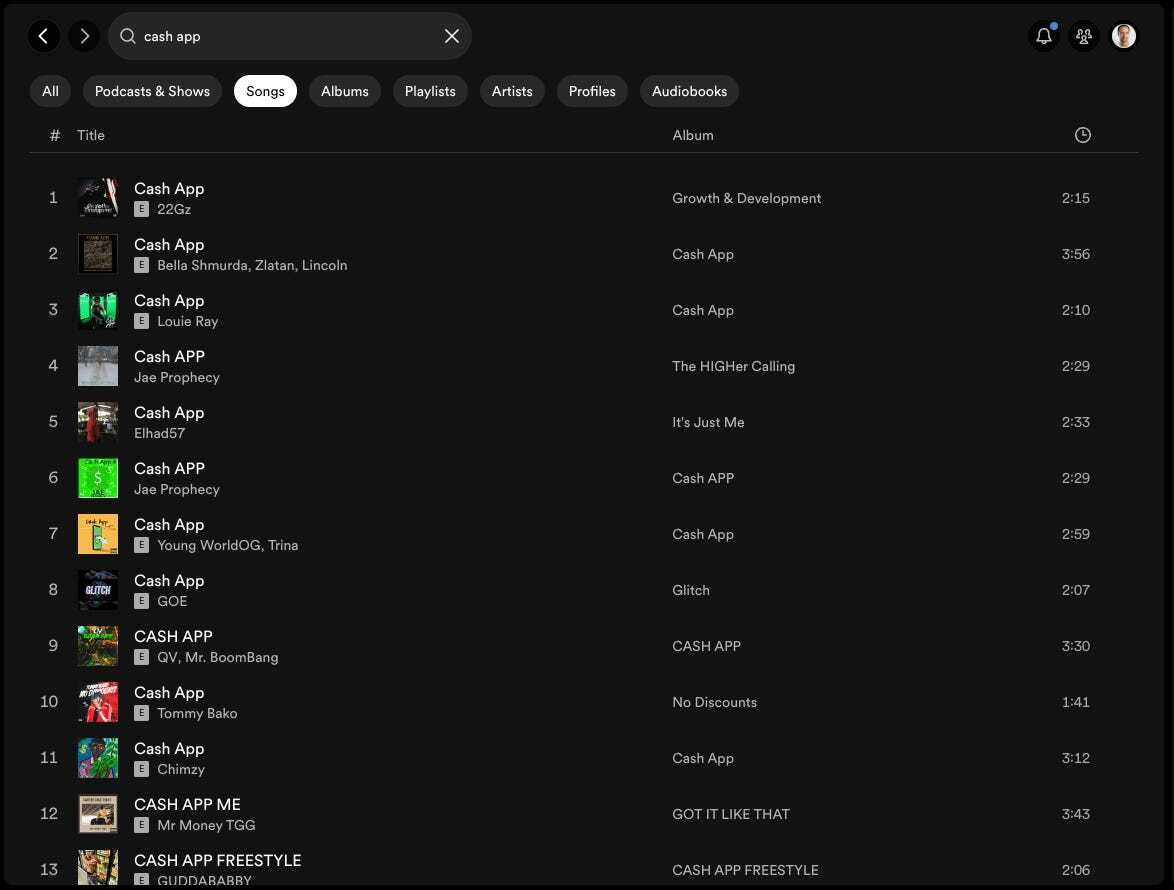Switch to the Albums filter
Screen dimensions: 1174x890
(x=344, y=91)
